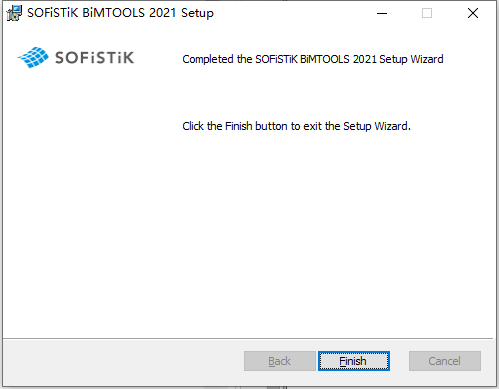Click the word "Completed" in the heading

click(208, 59)
